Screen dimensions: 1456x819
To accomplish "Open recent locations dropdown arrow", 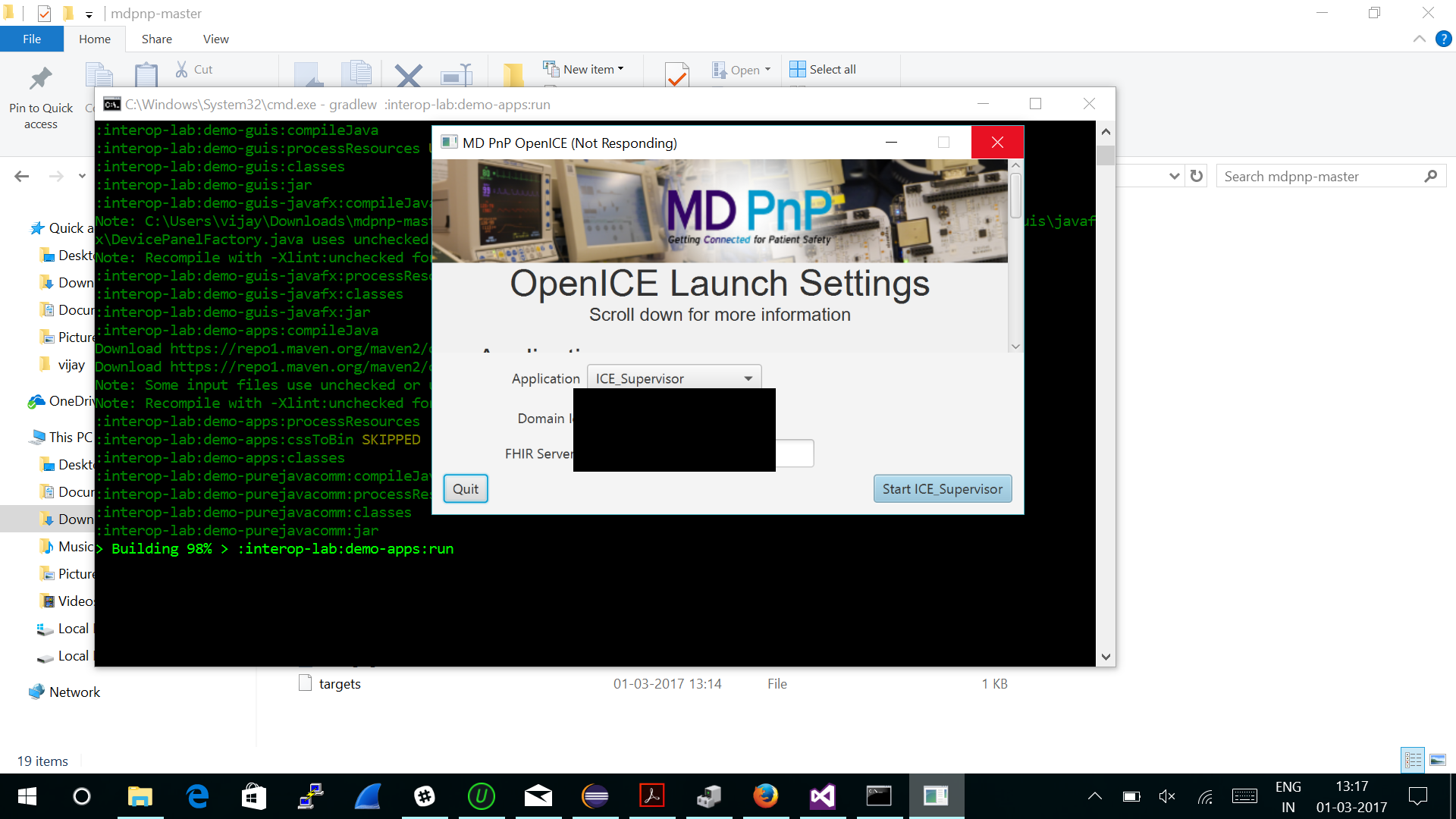I will 82,176.
